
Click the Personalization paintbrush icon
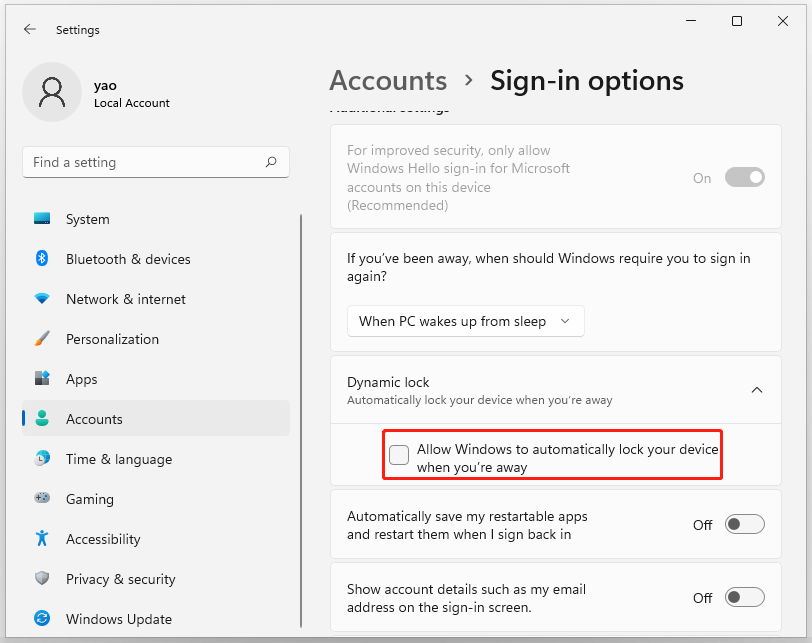(x=42, y=339)
